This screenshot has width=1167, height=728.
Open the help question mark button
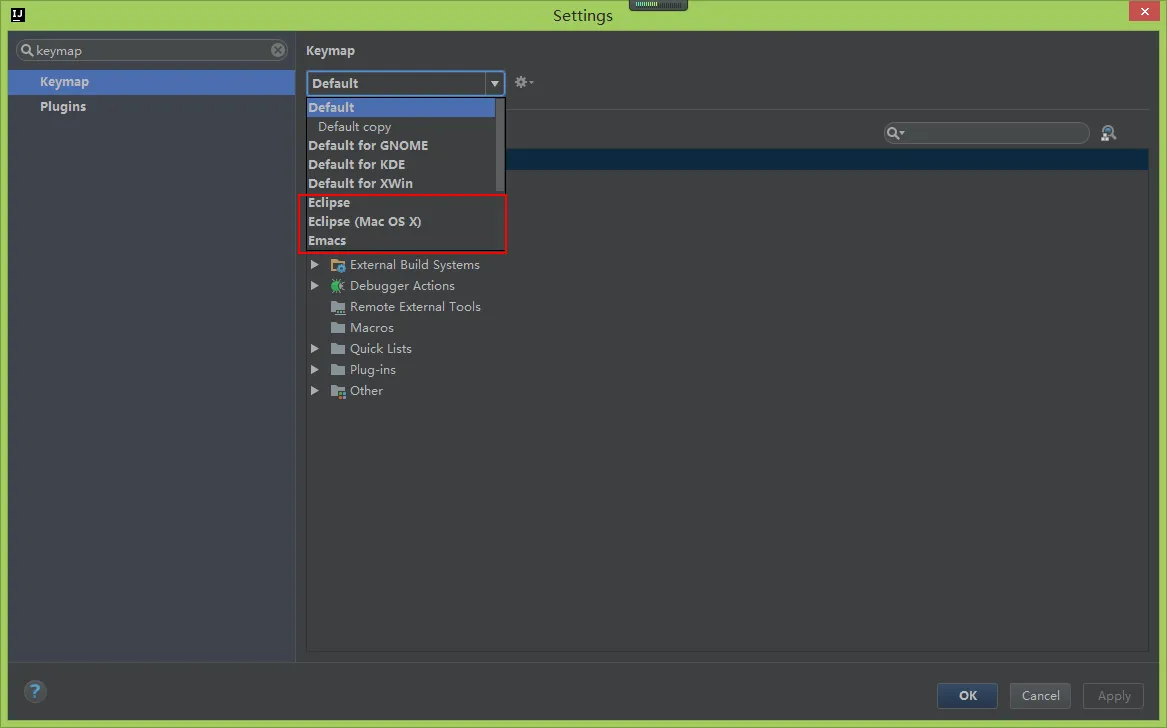click(35, 692)
